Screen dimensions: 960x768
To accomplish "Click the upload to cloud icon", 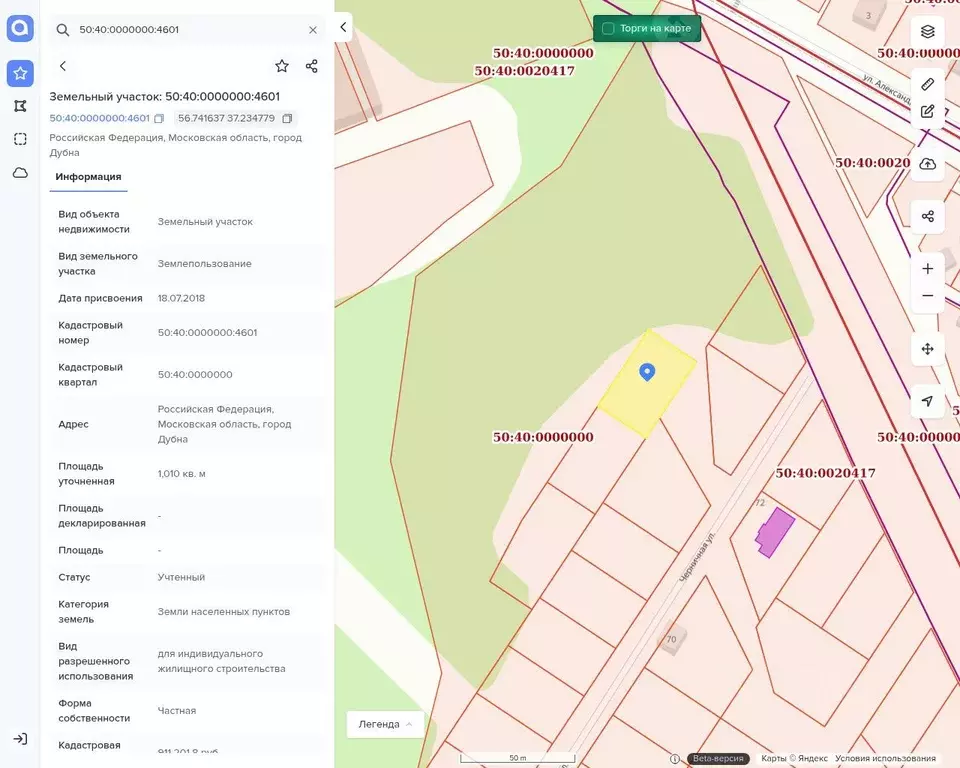I will [927, 163].
